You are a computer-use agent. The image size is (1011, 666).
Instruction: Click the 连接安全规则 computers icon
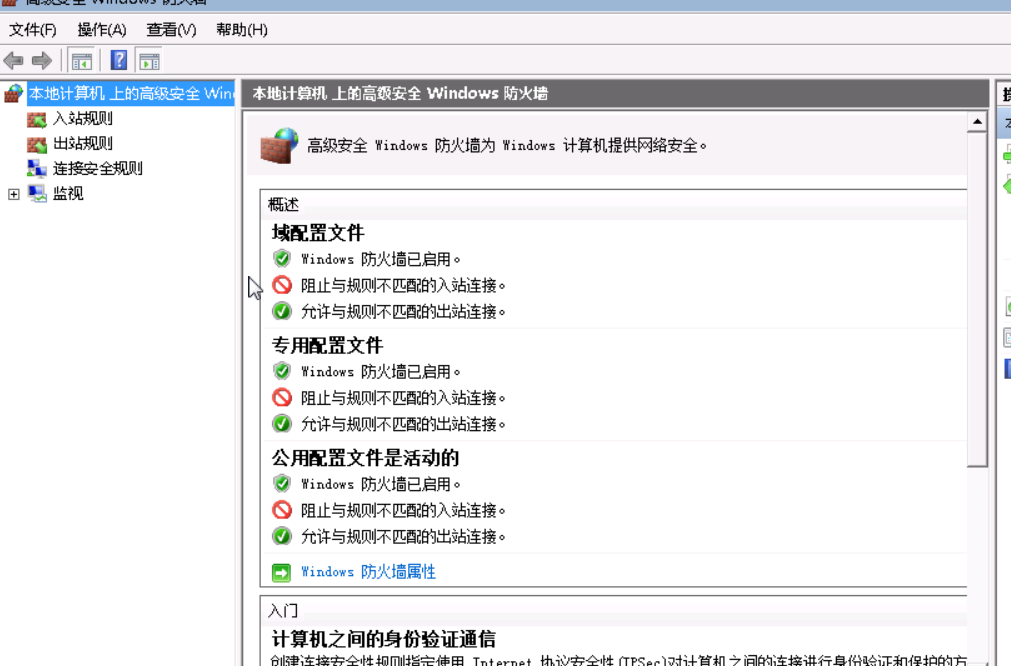tap(37, 169)
